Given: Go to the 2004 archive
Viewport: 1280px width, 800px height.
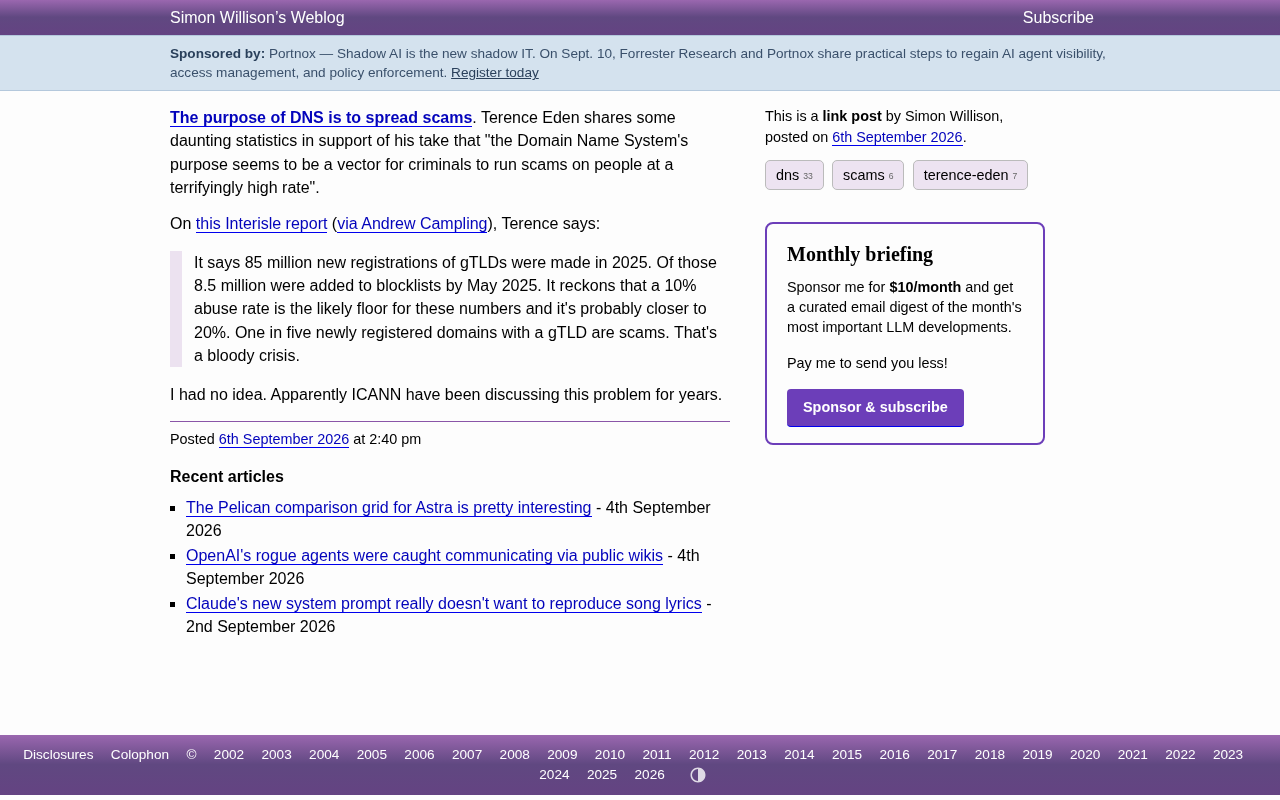Looking at the screenshot, I should 324,755.
